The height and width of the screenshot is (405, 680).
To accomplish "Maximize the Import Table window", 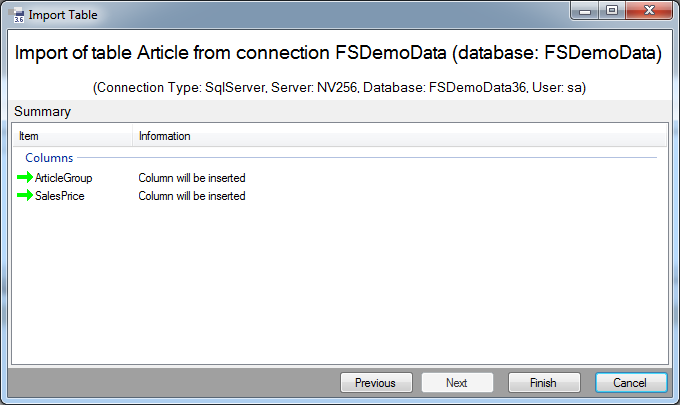I will pyautogui.click(x=612, y=10).
